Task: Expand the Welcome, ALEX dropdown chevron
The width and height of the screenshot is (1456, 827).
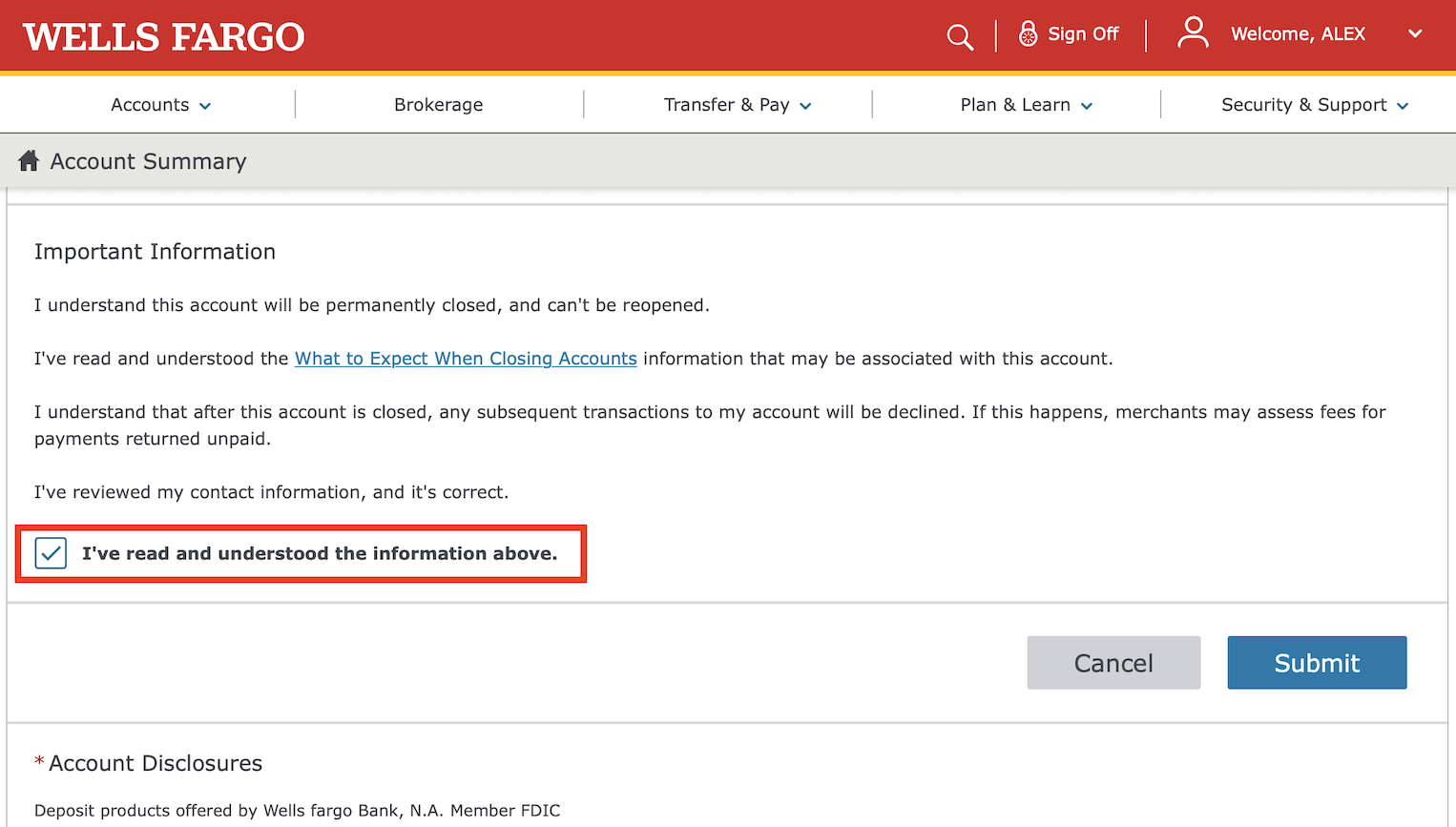Action: (x=1415, y=34)
